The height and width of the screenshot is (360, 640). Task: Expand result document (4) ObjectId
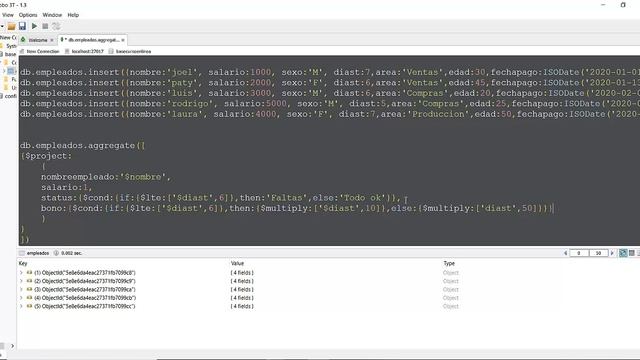click(x=21, y=298)
